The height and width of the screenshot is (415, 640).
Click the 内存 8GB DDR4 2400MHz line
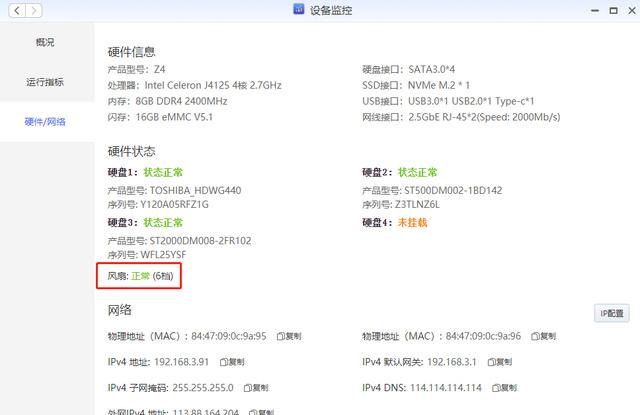click(x=167, y=101)
